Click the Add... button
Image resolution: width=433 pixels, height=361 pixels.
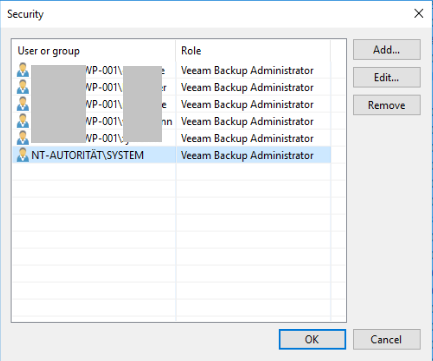pyautogui.click(x=387, y=50)
